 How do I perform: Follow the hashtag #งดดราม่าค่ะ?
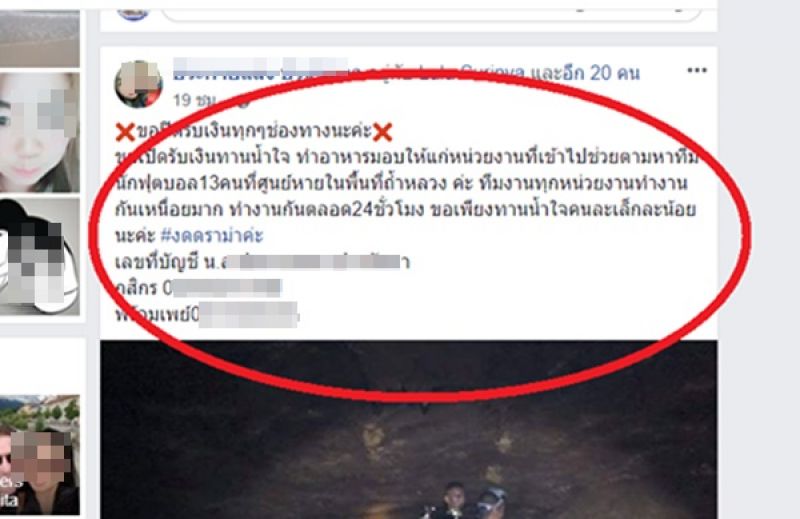pyautogui.click(x=212, y=235)
